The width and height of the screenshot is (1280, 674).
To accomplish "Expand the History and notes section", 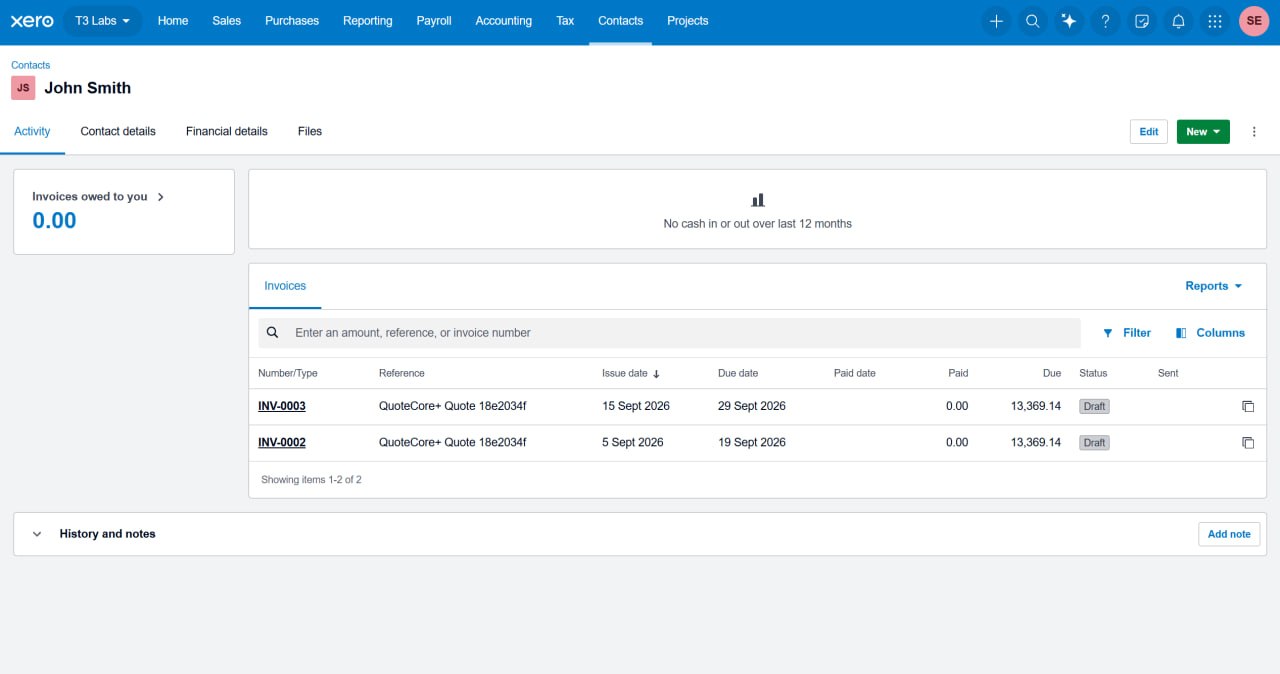I will [37, 534].
